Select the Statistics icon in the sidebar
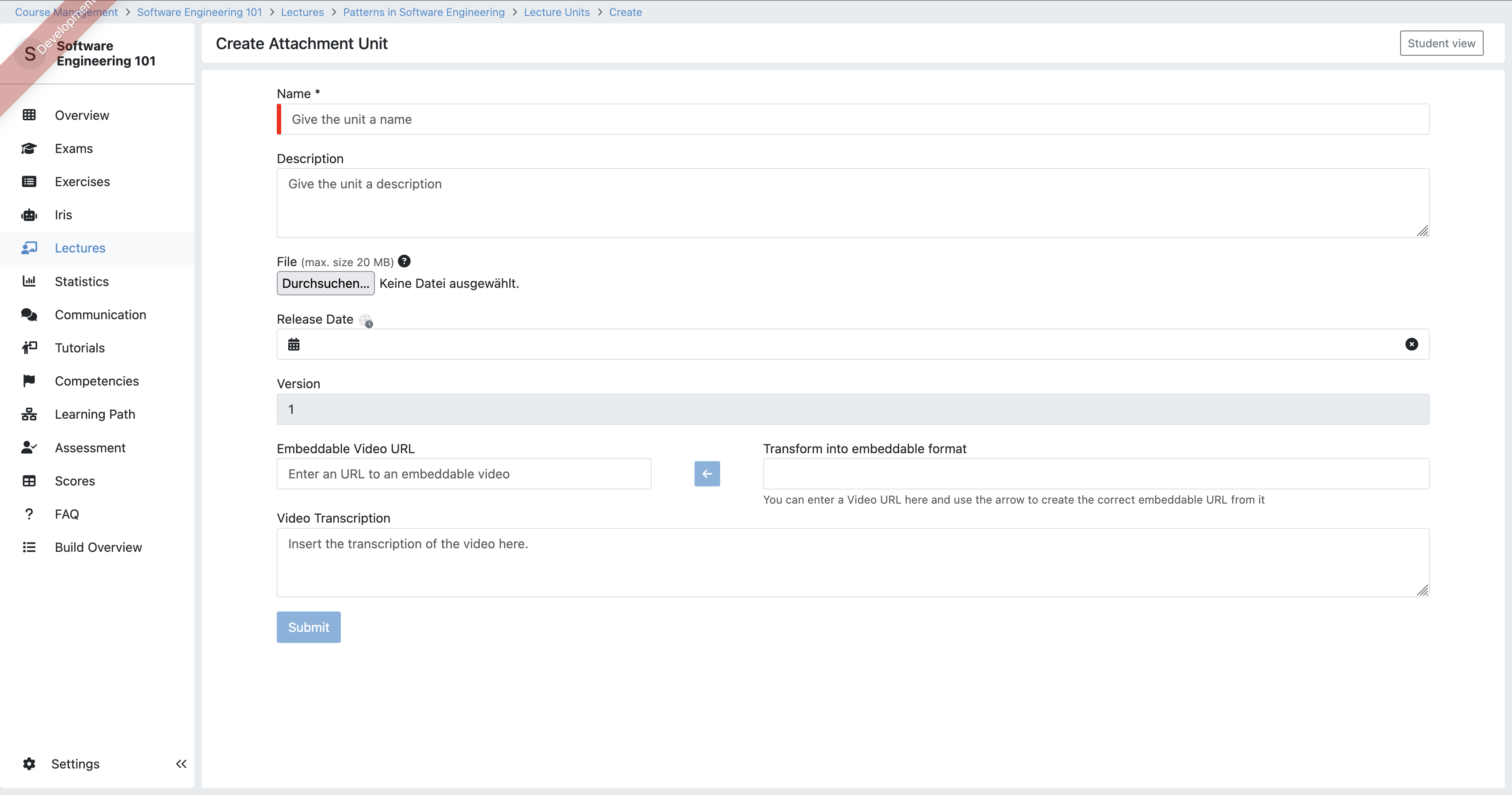This screenshot has width=1512, height=795. (x=29, y=281)
